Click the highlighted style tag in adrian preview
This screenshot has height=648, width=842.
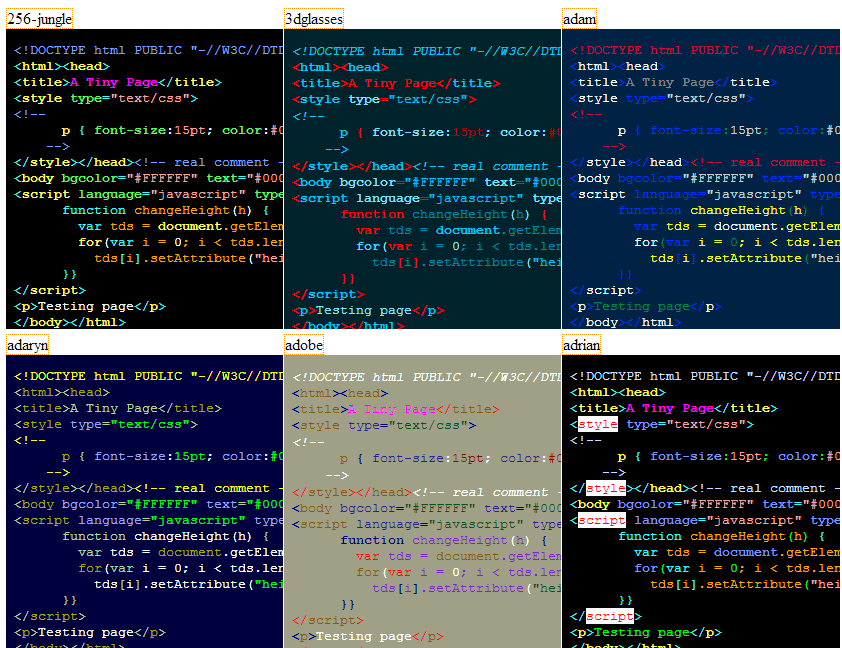(597, 424)
